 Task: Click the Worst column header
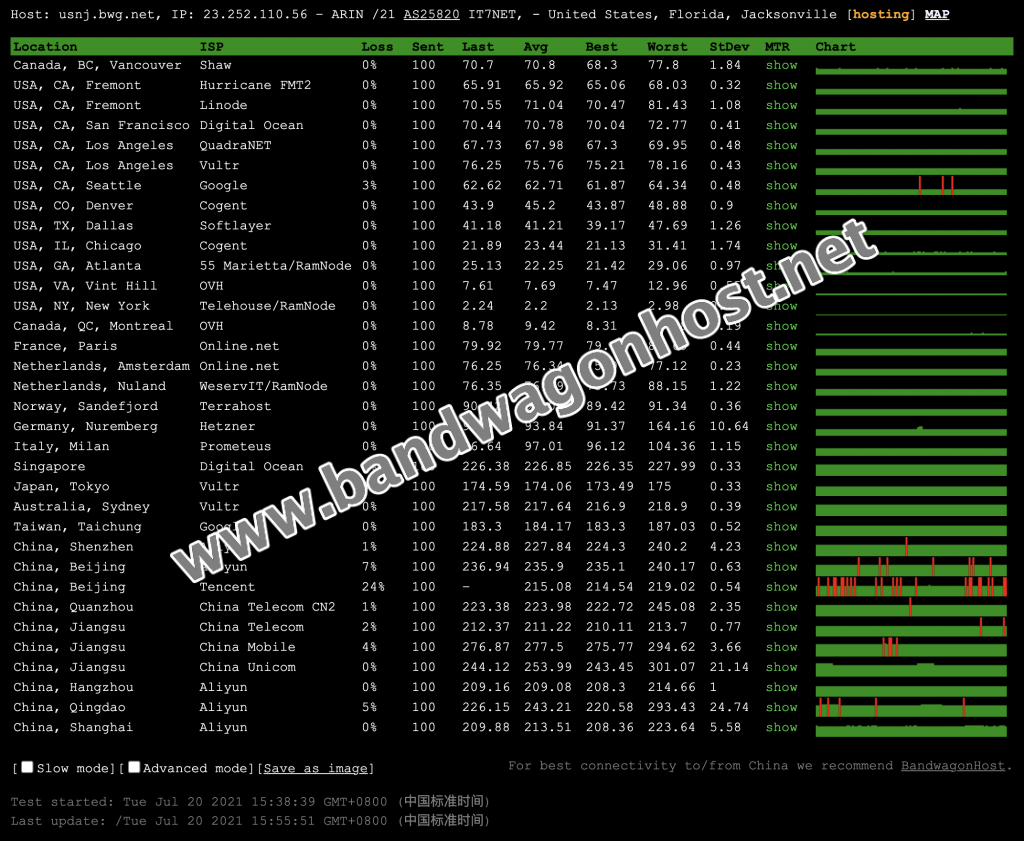pos(667,47)
